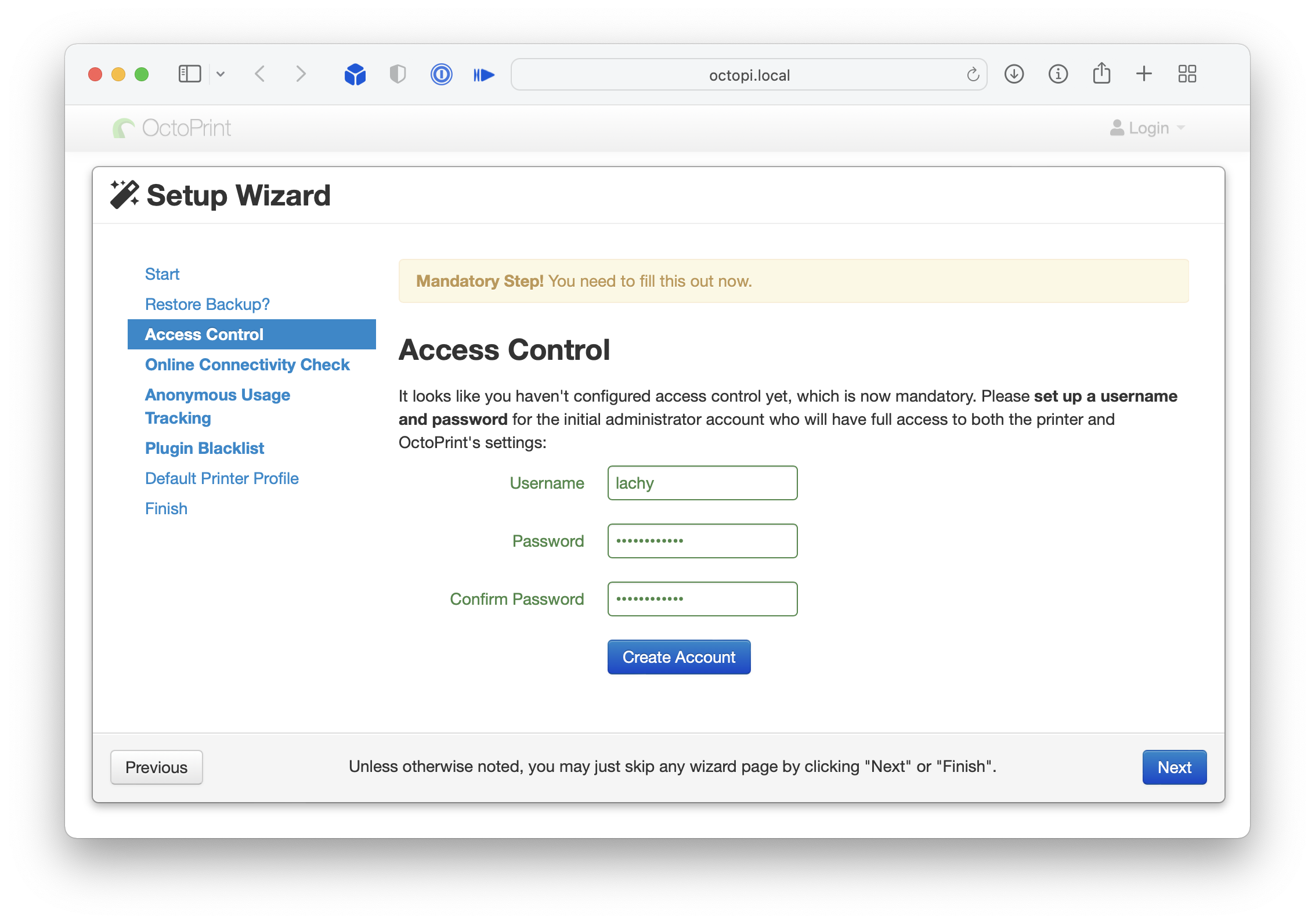This screenshot has height=924, width=1315.
Task: Open the Restore Backup? step
Action: click(207, 304)
